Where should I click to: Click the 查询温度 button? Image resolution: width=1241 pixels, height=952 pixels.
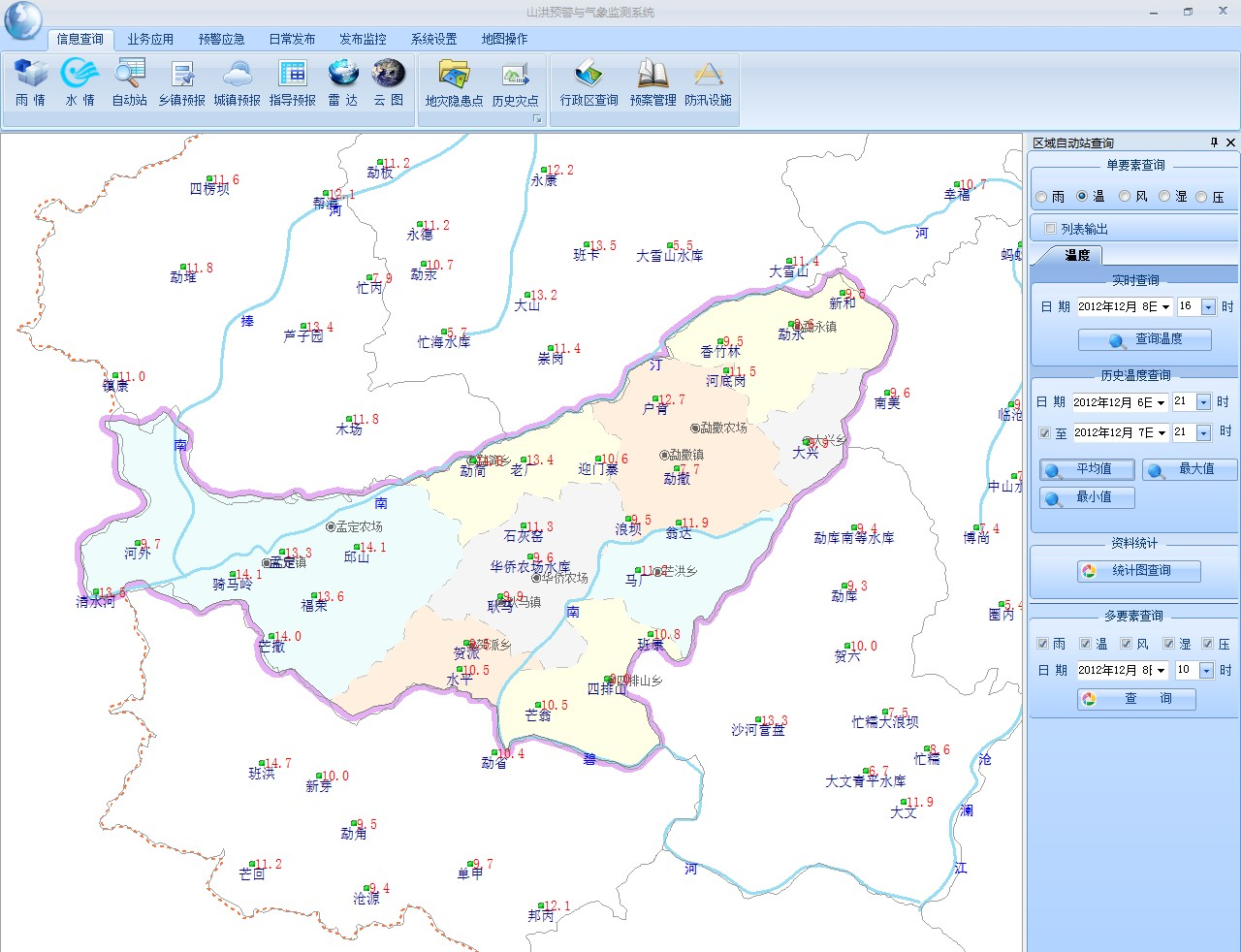click(1144, 339)
